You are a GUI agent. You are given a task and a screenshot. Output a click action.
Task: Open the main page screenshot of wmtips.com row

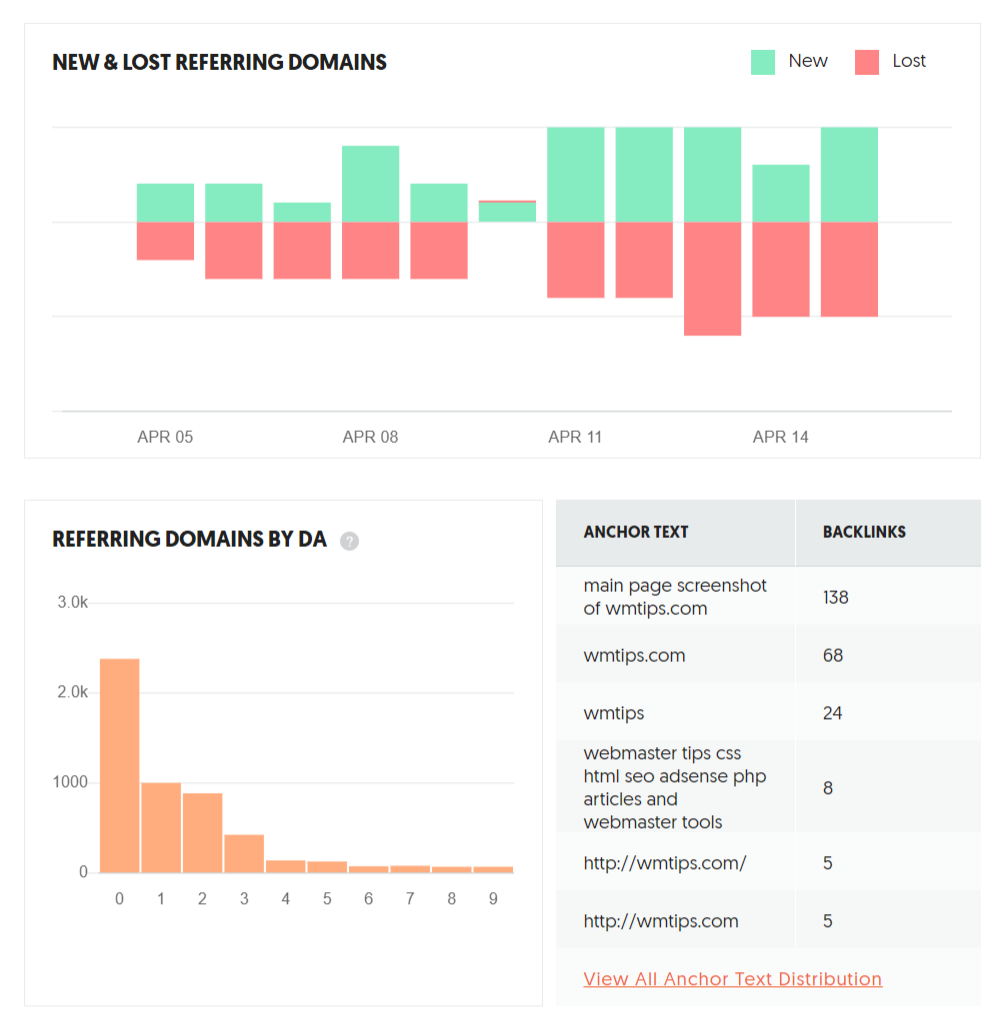click(x=674, y=597)
